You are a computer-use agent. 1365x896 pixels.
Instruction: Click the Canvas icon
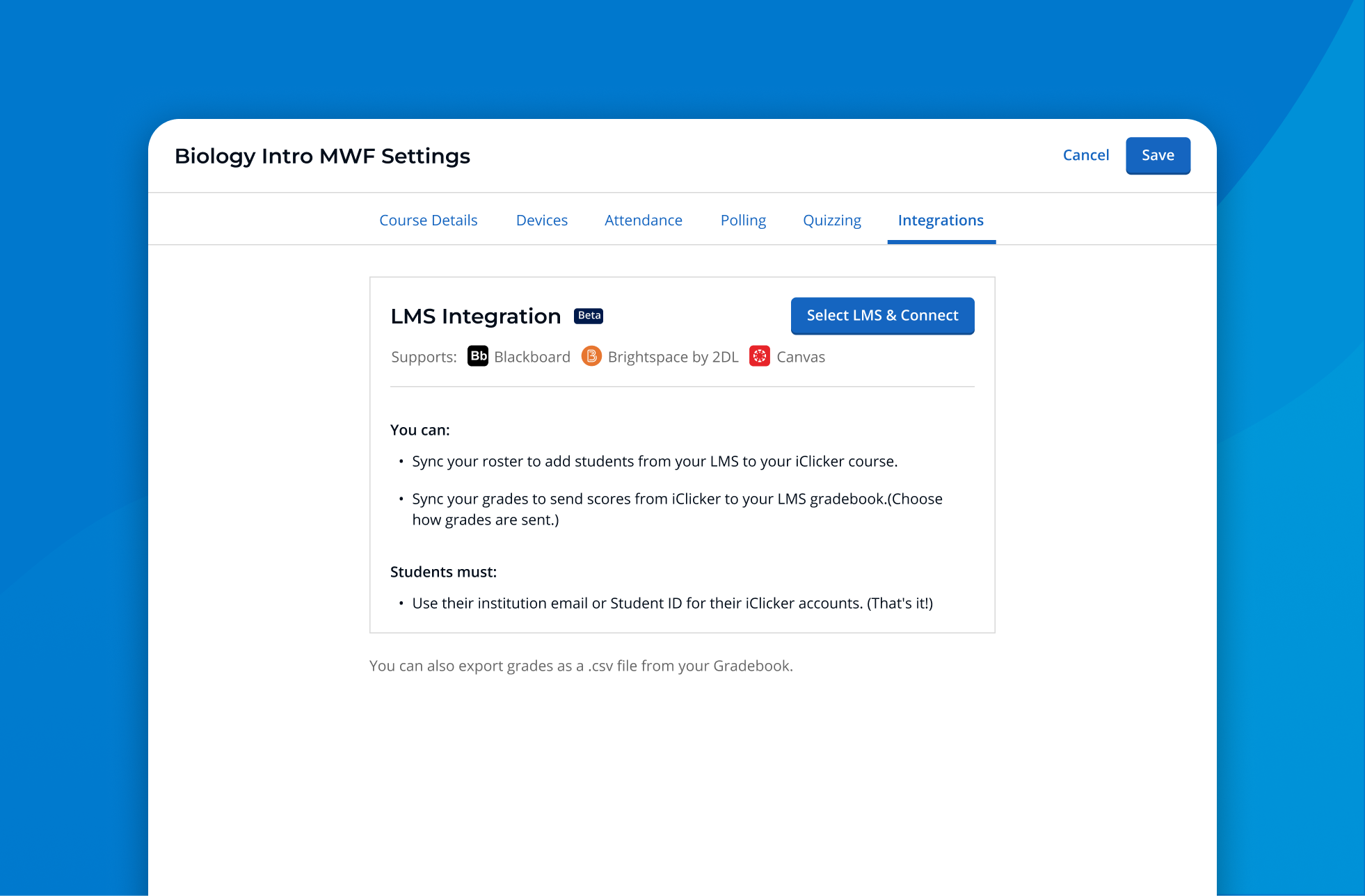coord(760,357)
